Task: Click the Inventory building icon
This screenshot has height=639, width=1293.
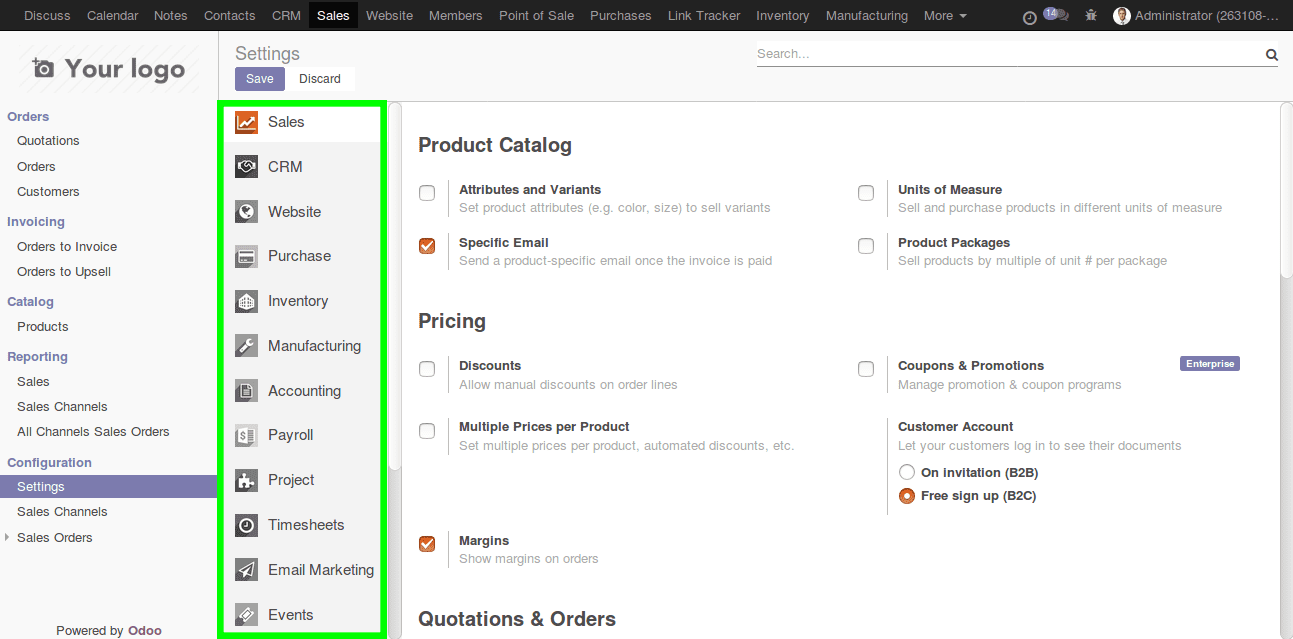Action: coord(246,301)
